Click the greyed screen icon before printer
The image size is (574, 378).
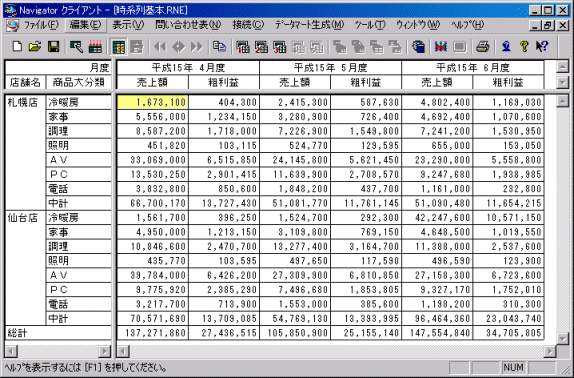459,47
